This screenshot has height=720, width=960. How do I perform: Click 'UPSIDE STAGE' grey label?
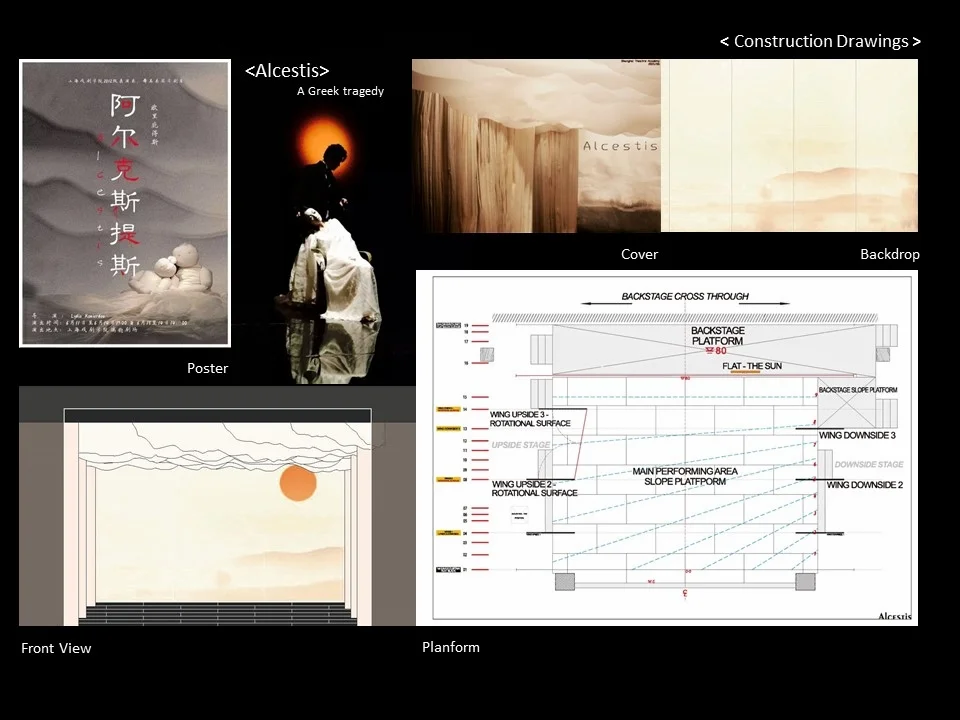(x=520, y=445)
